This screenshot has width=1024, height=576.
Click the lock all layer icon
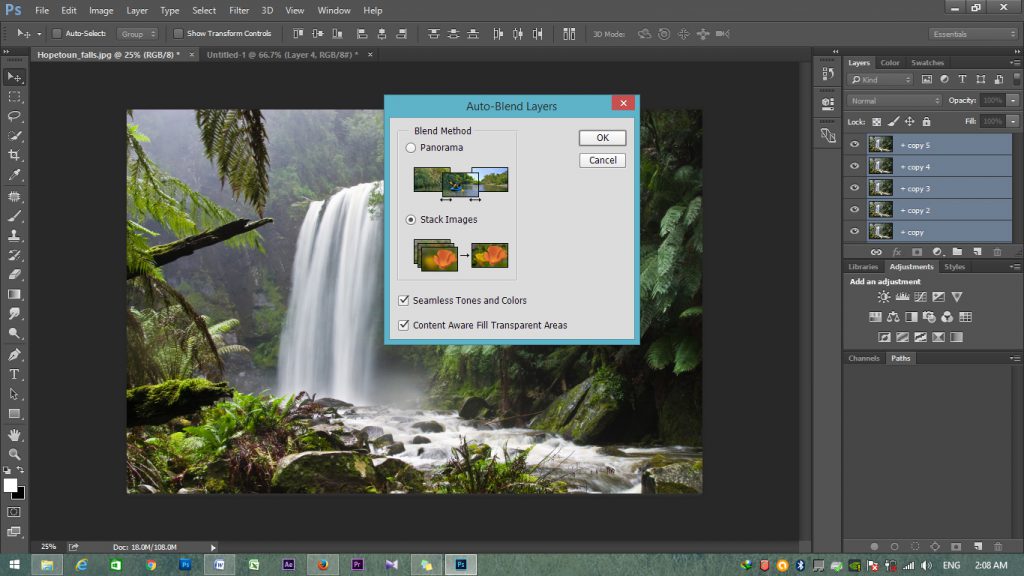926,121
